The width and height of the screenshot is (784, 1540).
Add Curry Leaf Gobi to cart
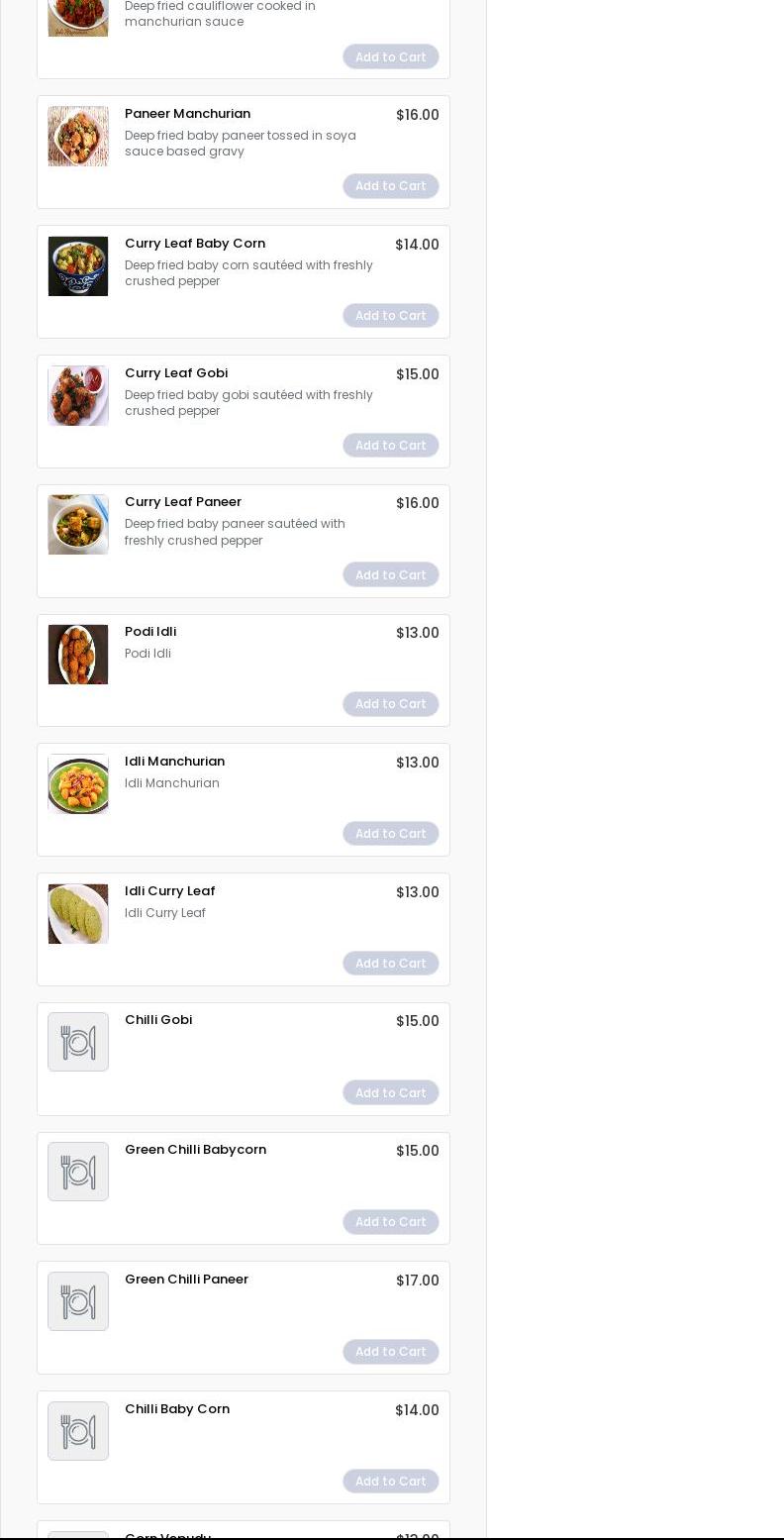391,446
